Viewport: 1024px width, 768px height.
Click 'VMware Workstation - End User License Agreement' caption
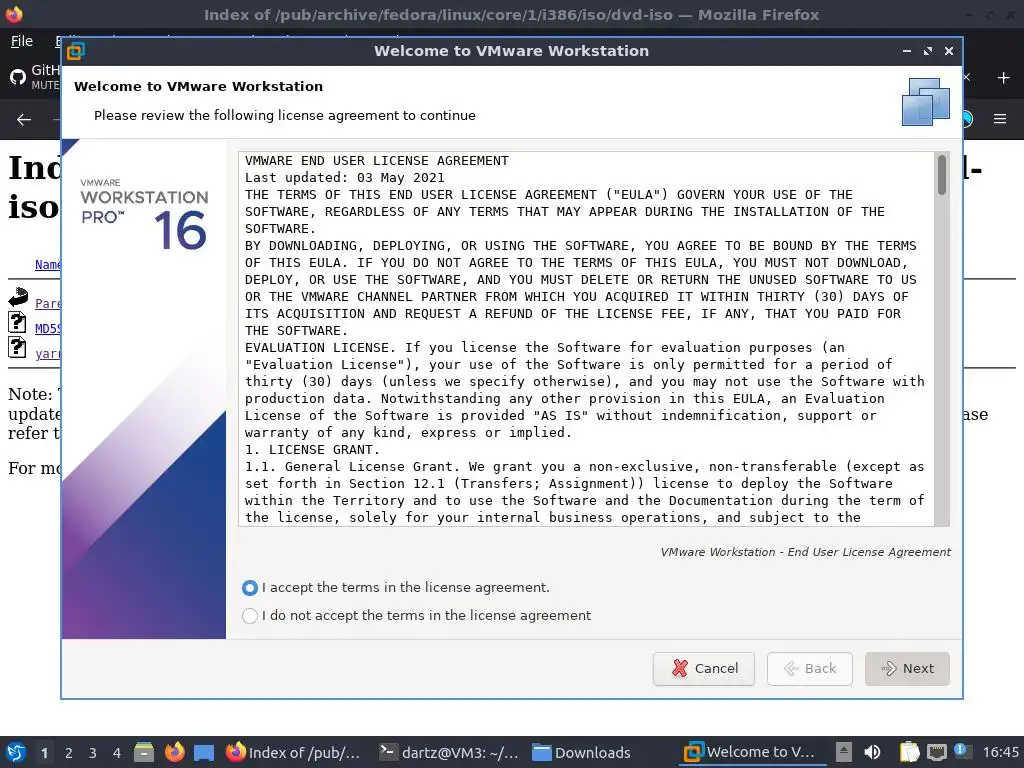[805, 552]
